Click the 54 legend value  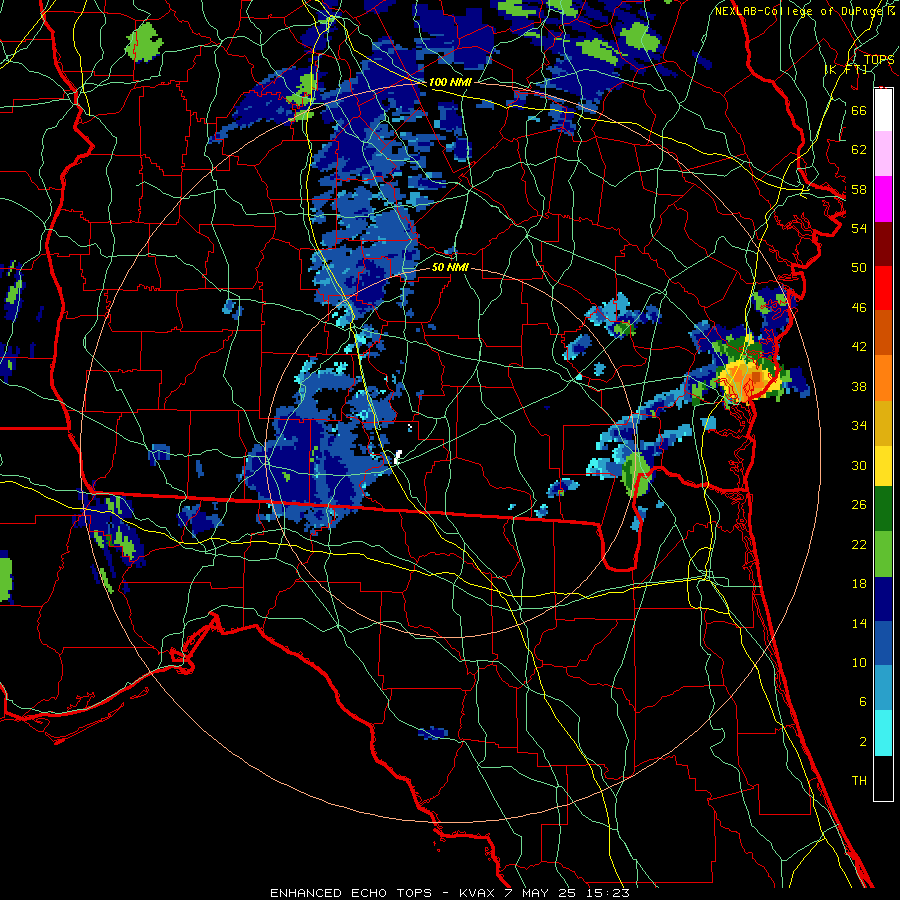[x=859, y=228]
